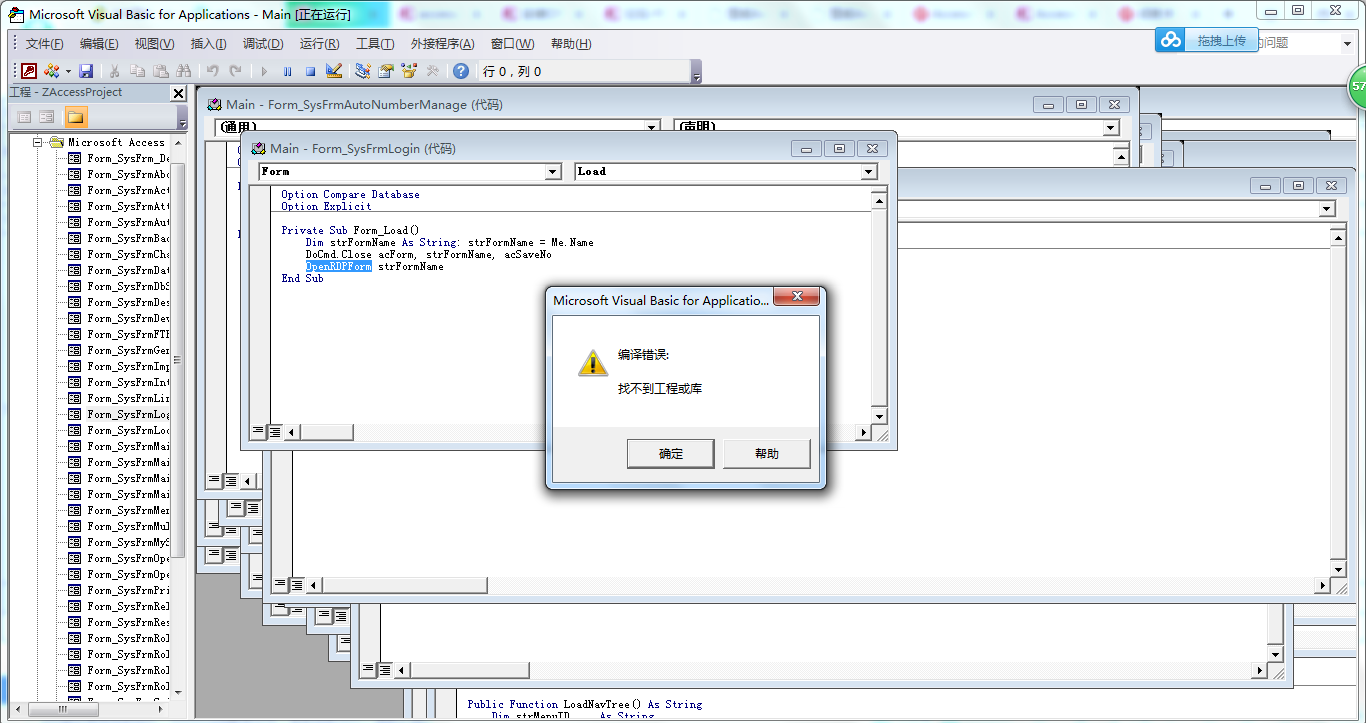Select Form_SysFrmPri item in project tree

[128, 590]
